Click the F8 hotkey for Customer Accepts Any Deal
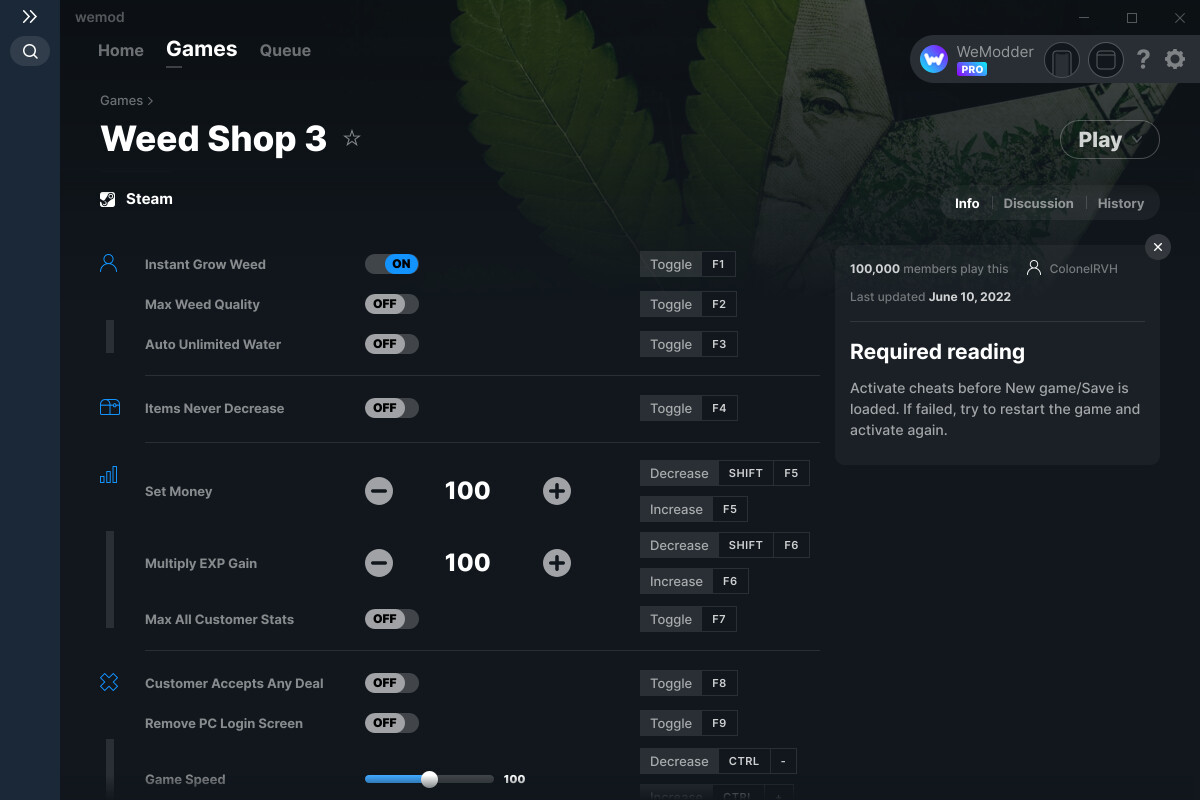This screenshot has height=800, width=1200. [x=719, y=684]
